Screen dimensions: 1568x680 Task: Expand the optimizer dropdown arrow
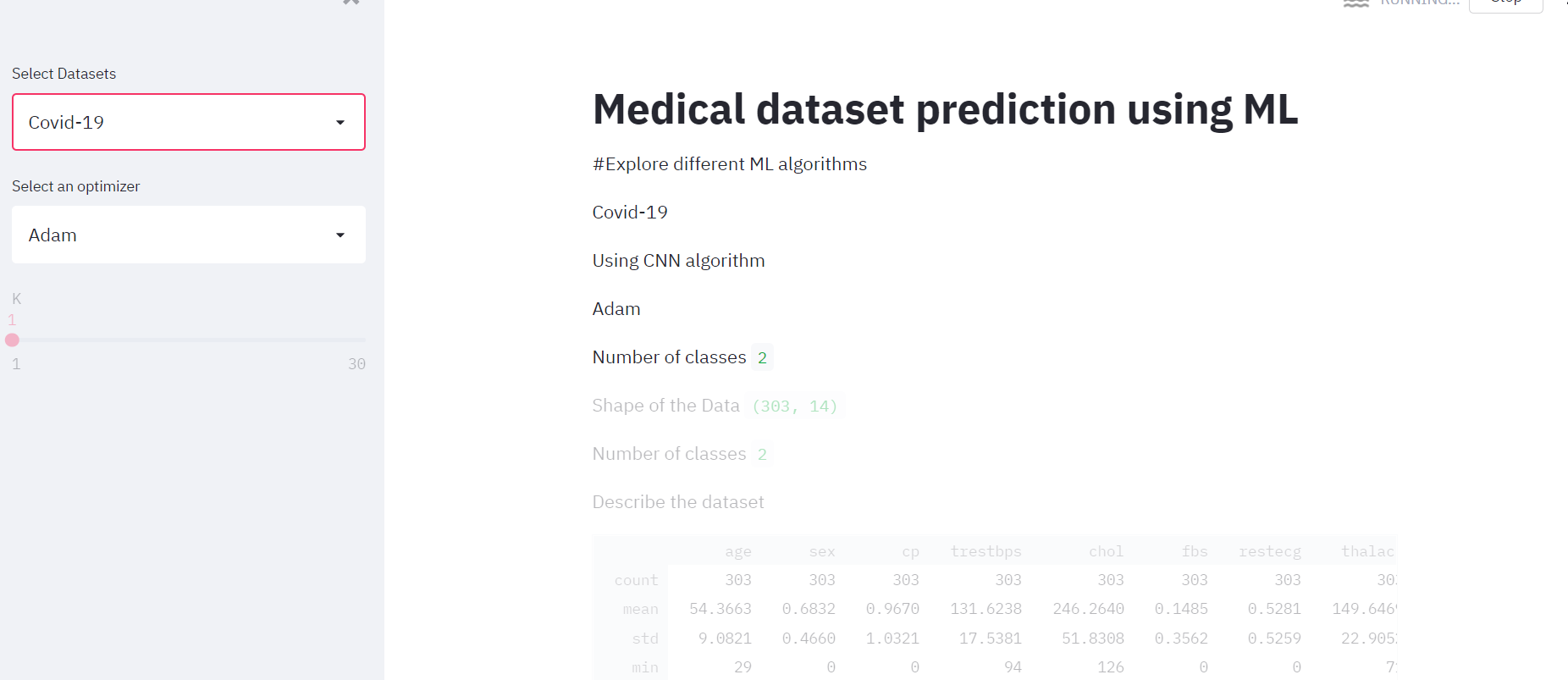tap(340, 235)
